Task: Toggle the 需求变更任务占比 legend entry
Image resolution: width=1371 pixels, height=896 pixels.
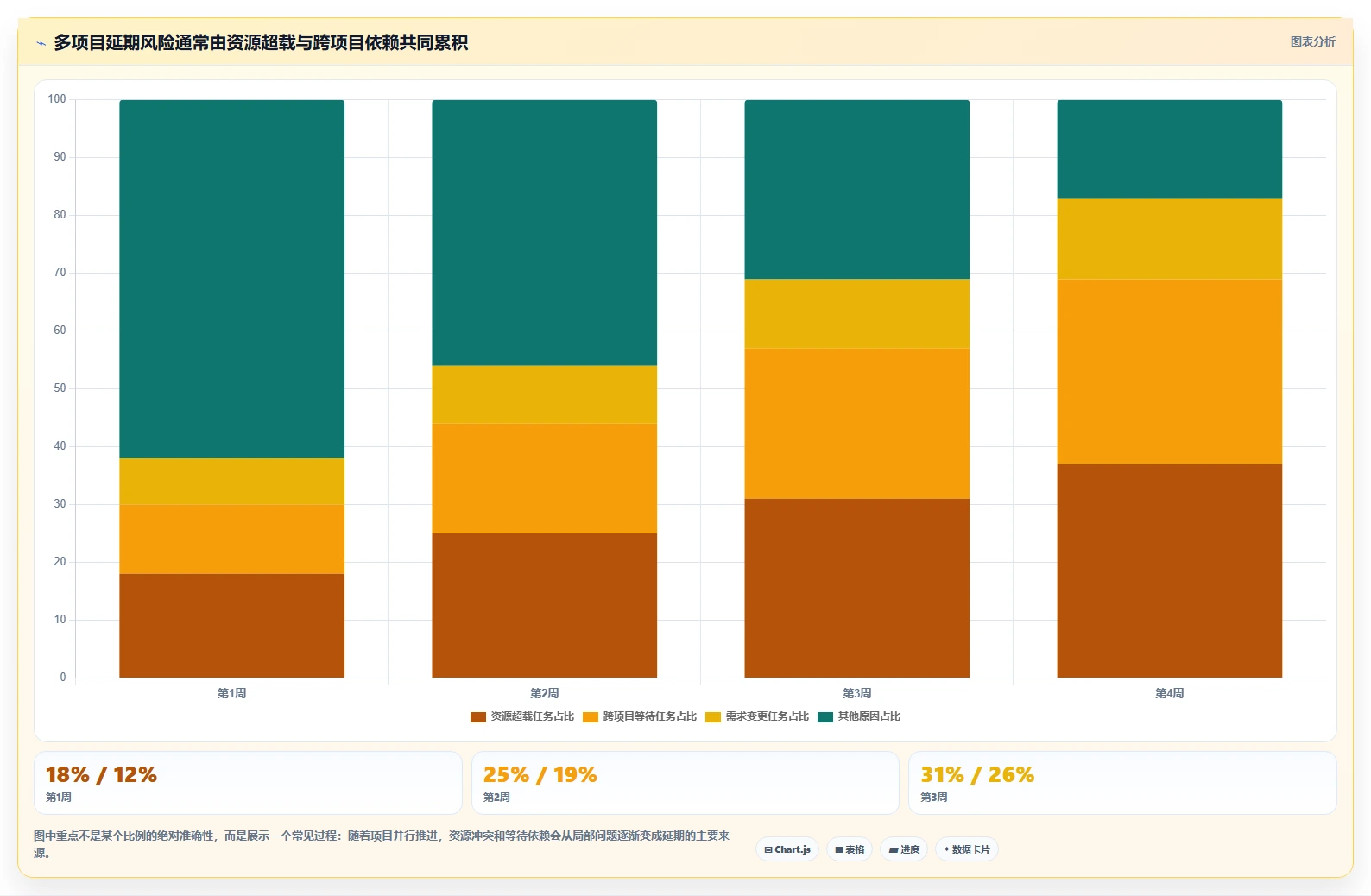Action: (757, 716)
